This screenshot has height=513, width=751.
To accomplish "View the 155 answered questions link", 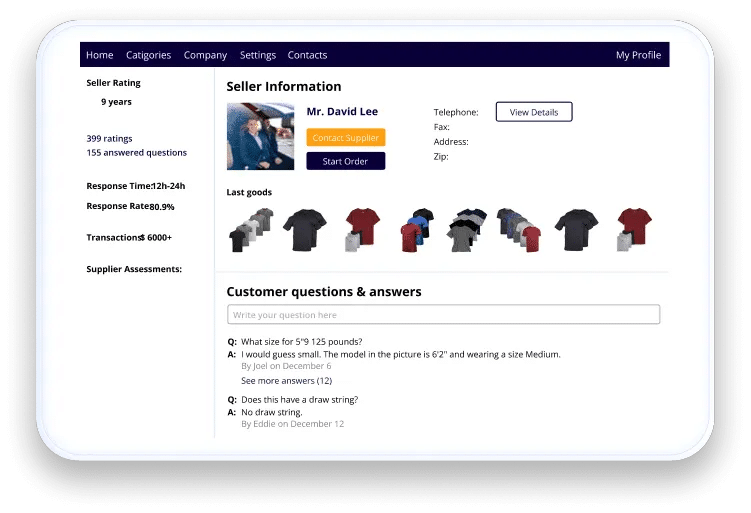I will pos(136,153).
